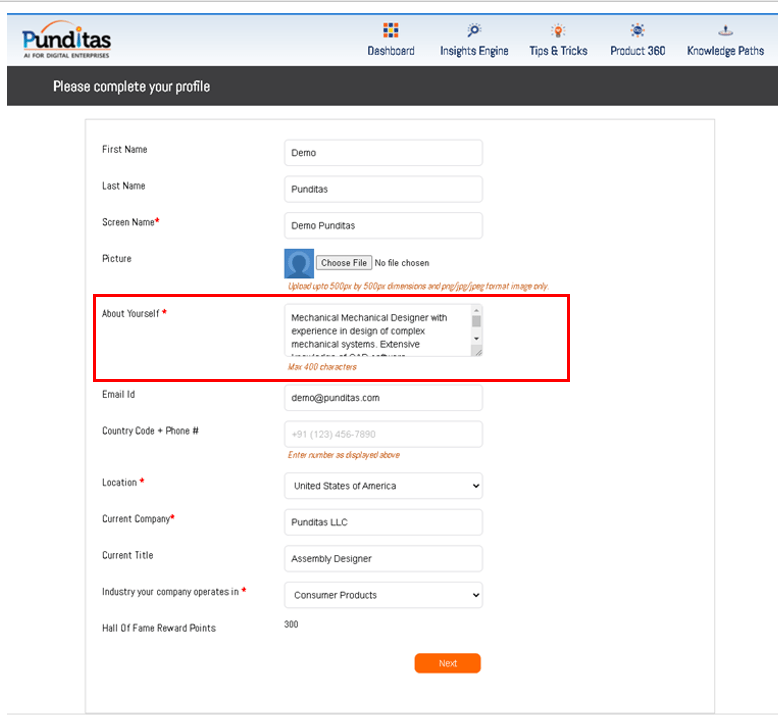
Task: Click the Email Id field
Action: pos(383,398)
